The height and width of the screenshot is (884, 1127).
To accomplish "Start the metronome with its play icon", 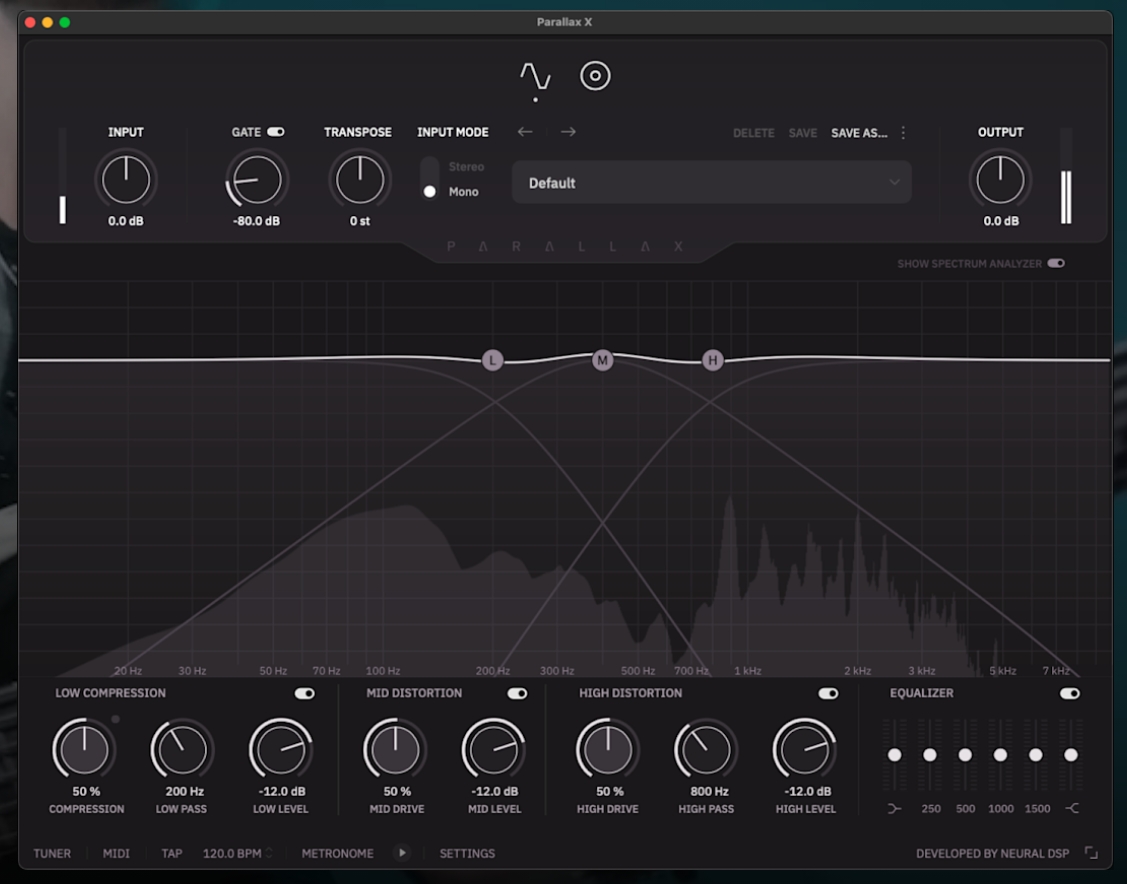I will point(403,853).
